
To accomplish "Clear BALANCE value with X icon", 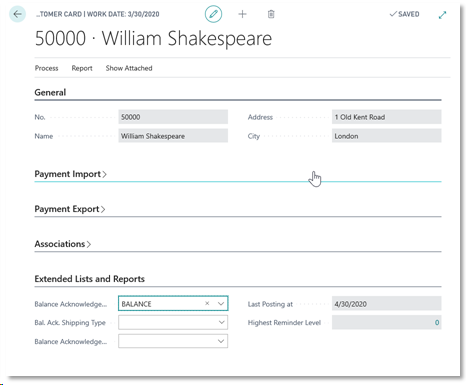I will coord(207,303).
